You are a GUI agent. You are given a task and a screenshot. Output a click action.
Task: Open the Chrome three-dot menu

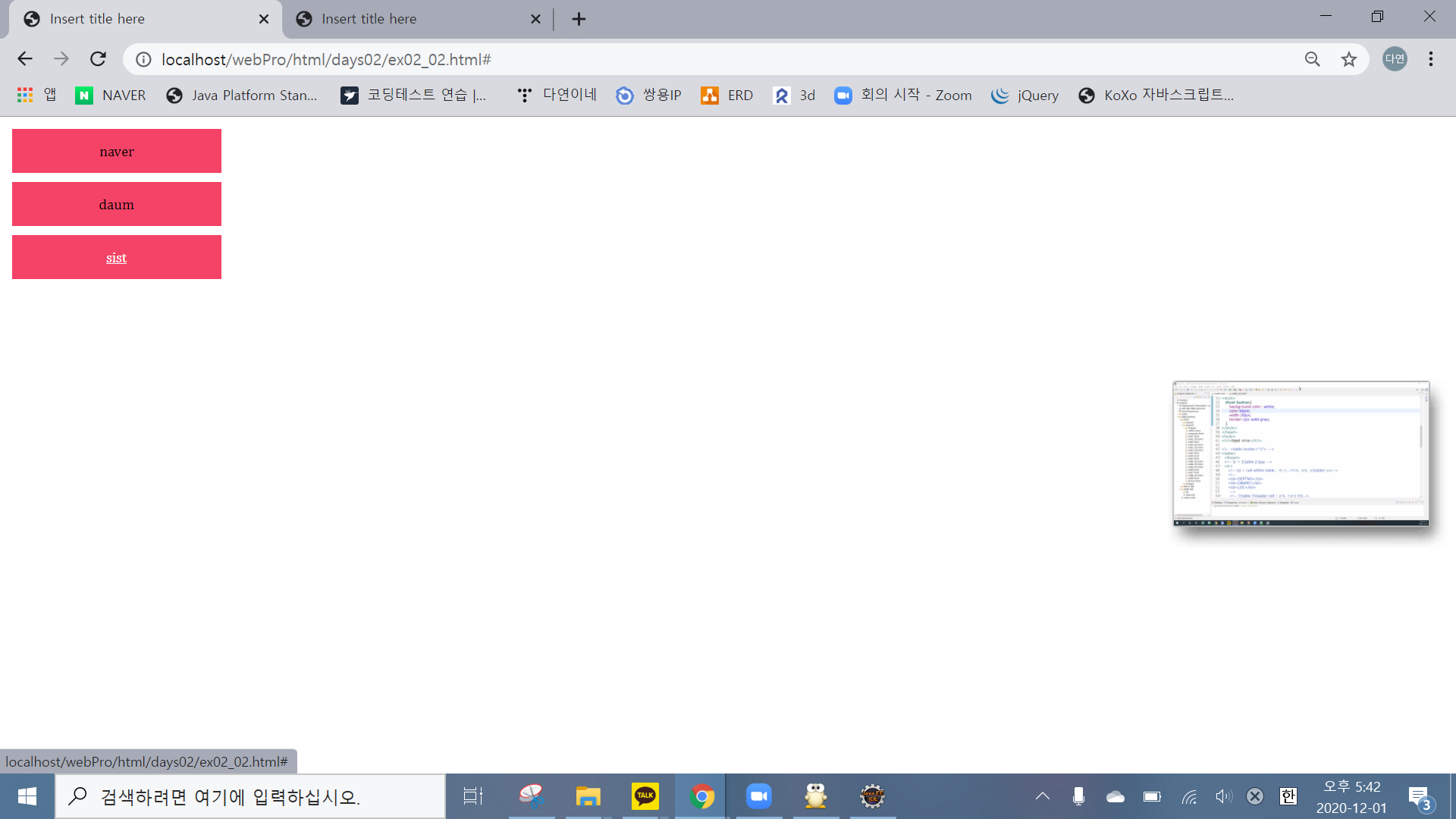pyautogui.click(x=1431, y=59)
